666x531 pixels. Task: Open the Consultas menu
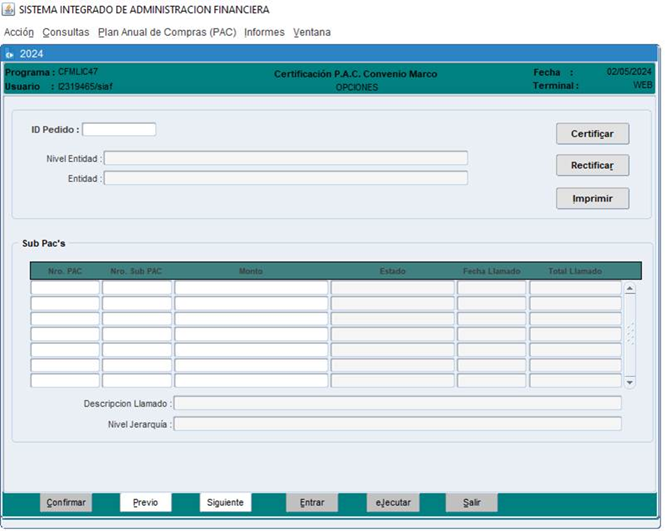tap(65, 32)
